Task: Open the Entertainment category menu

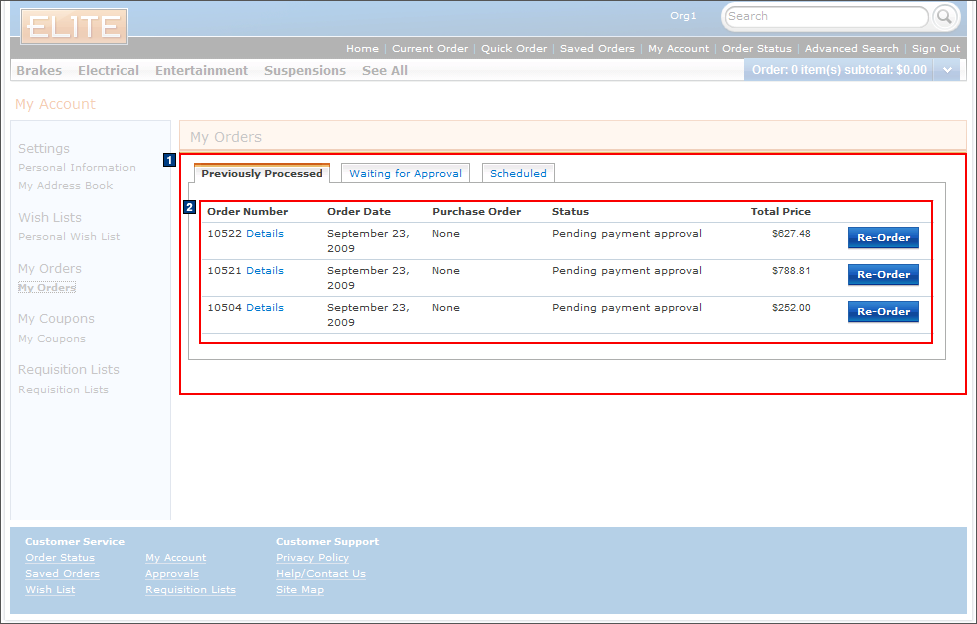Action: pos(201,70)
